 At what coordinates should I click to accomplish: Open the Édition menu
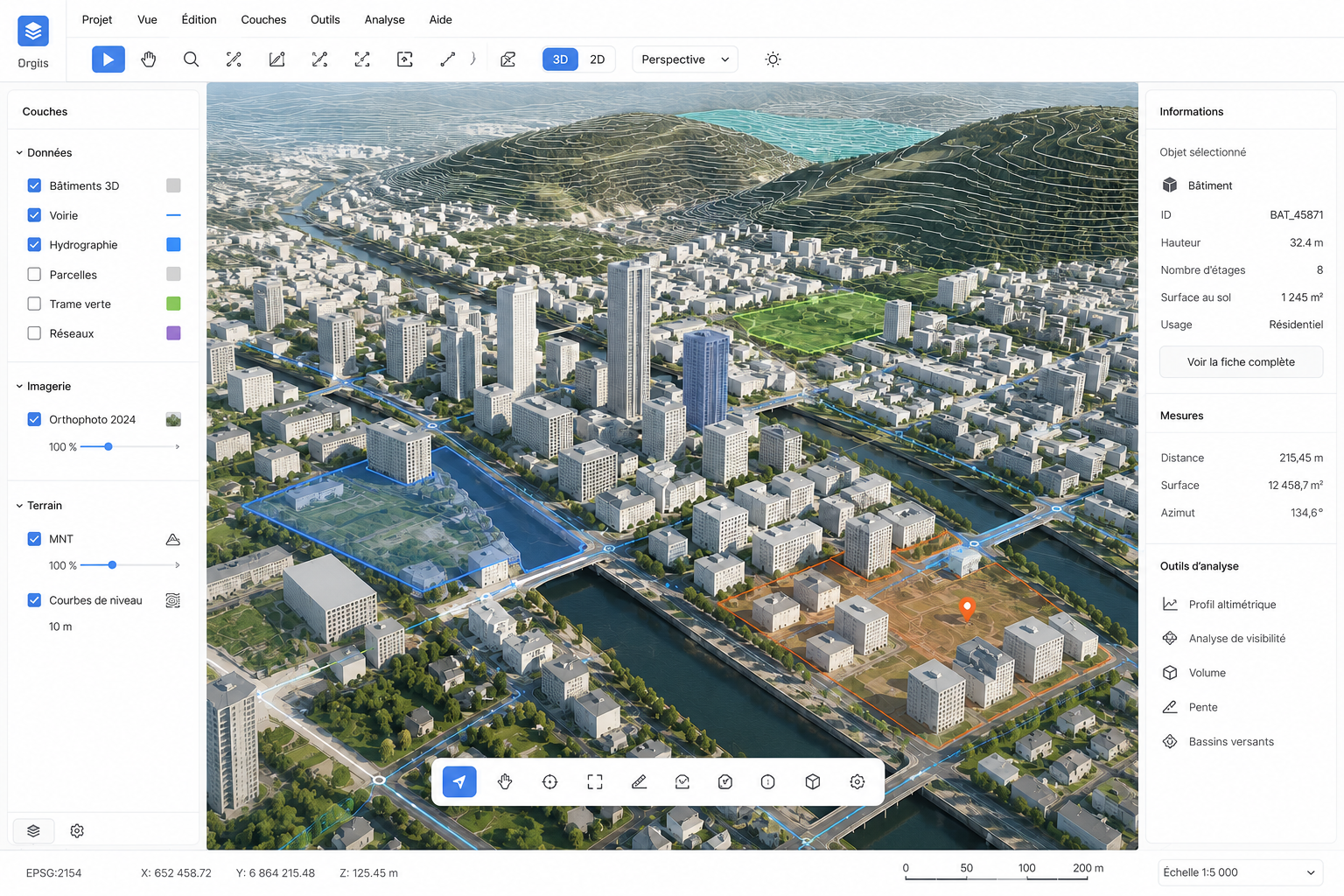(x=199, y=19)
